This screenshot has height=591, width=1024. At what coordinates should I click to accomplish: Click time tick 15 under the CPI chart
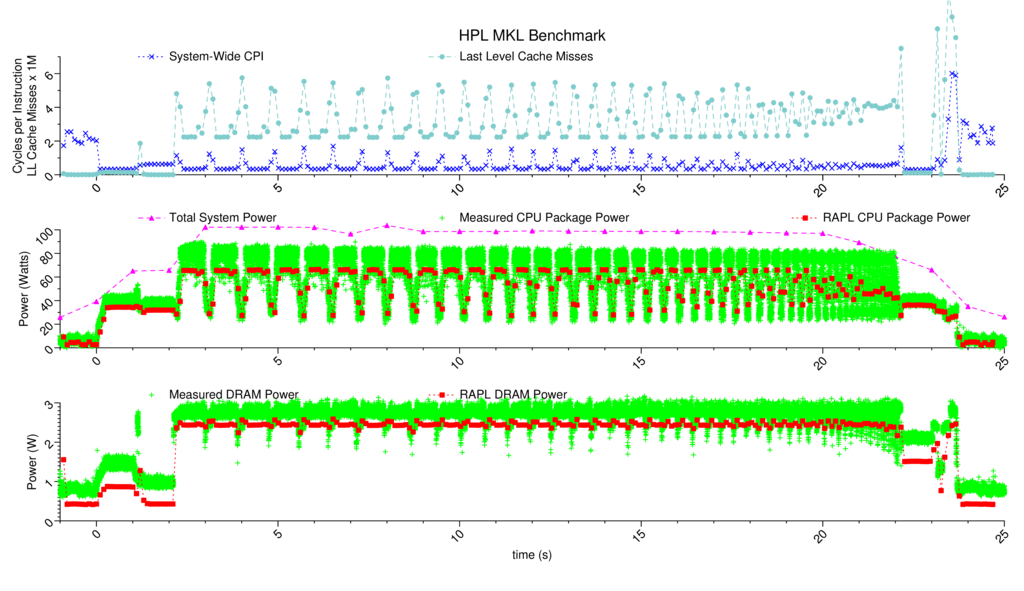point(639,189)
